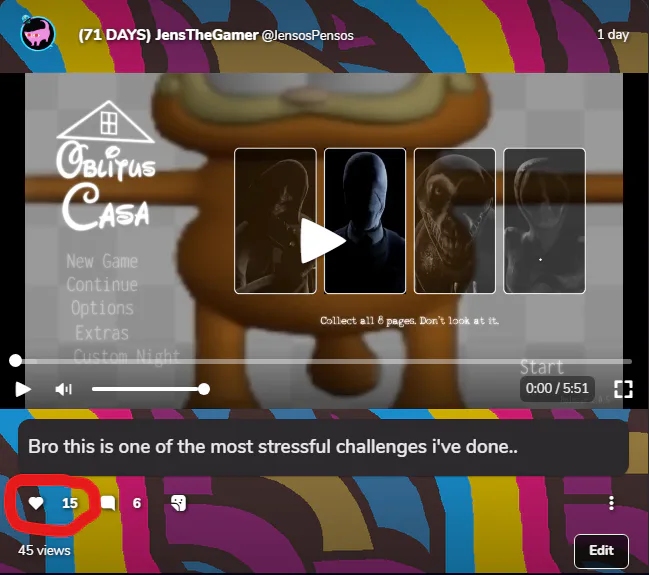Add a sticker reaction icon
The width and height of the screenshot is (649, 575).
[x=178, y=503]
